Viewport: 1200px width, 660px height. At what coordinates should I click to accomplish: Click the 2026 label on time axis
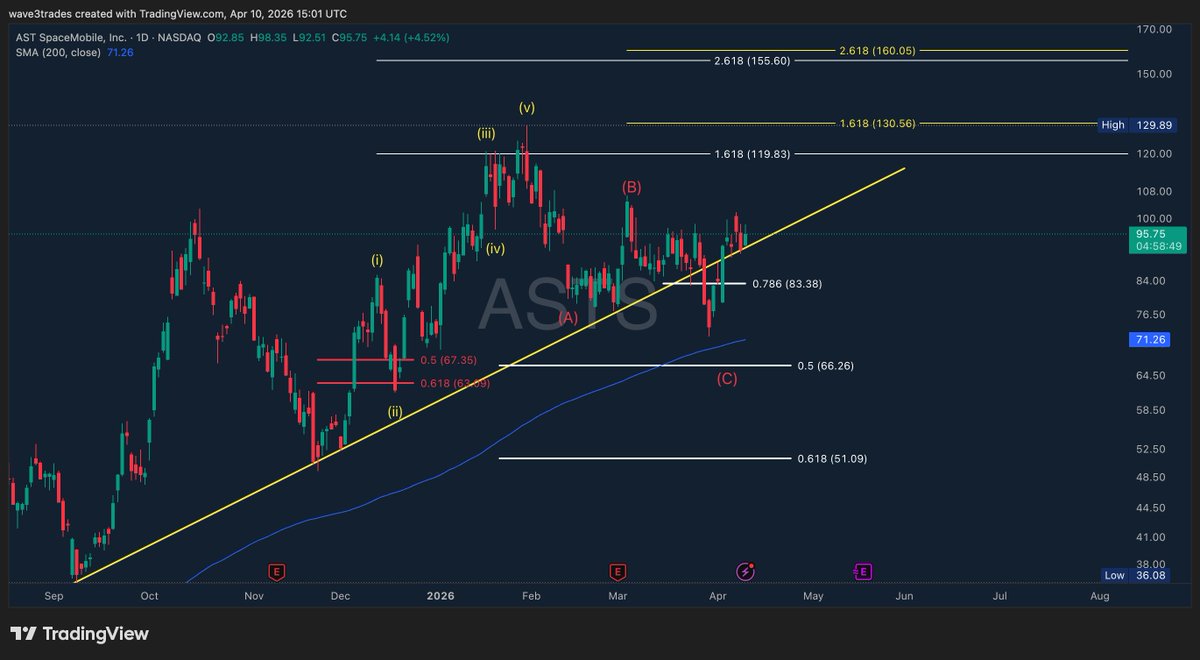(440, 596)
